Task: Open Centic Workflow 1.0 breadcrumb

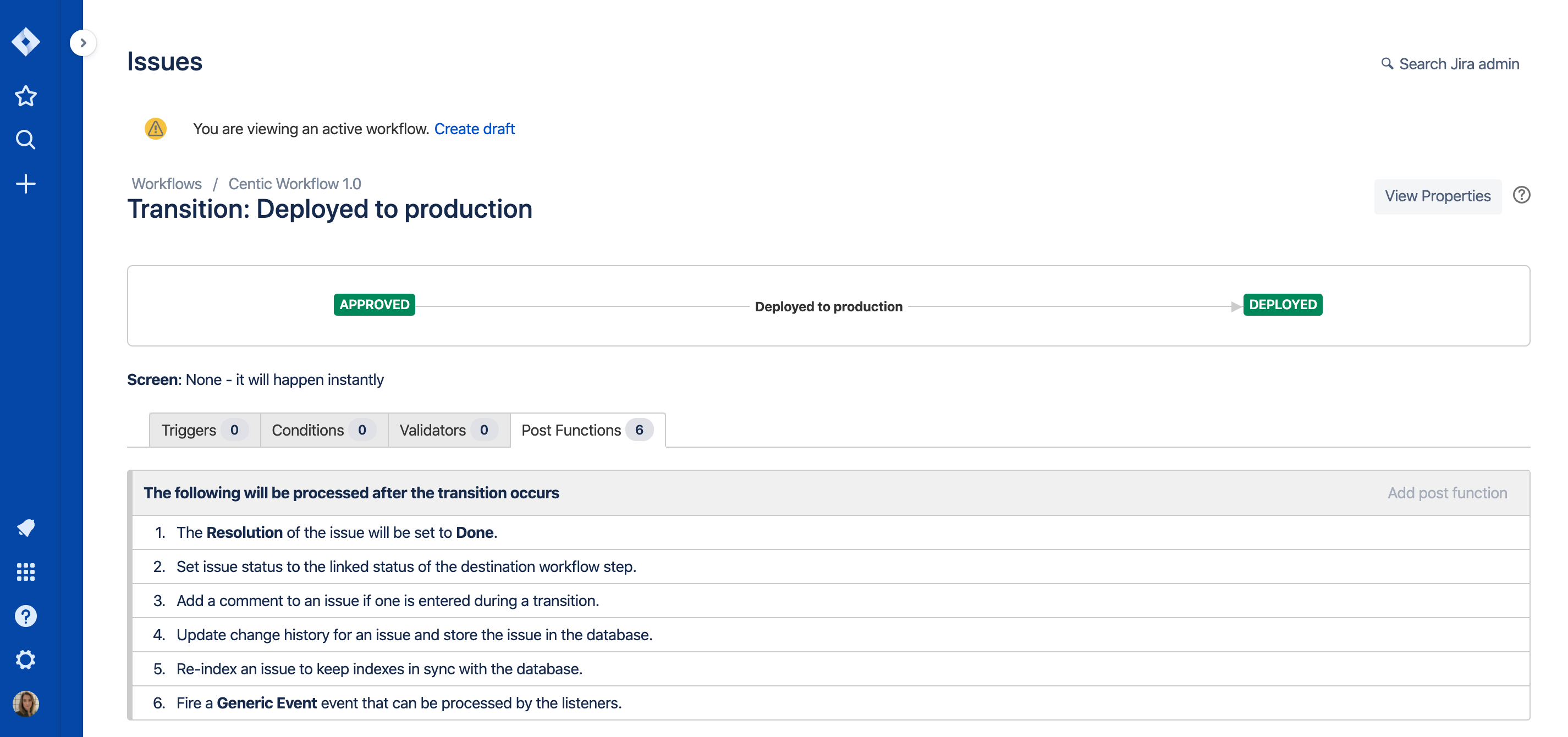Action: tap(295, 184)
